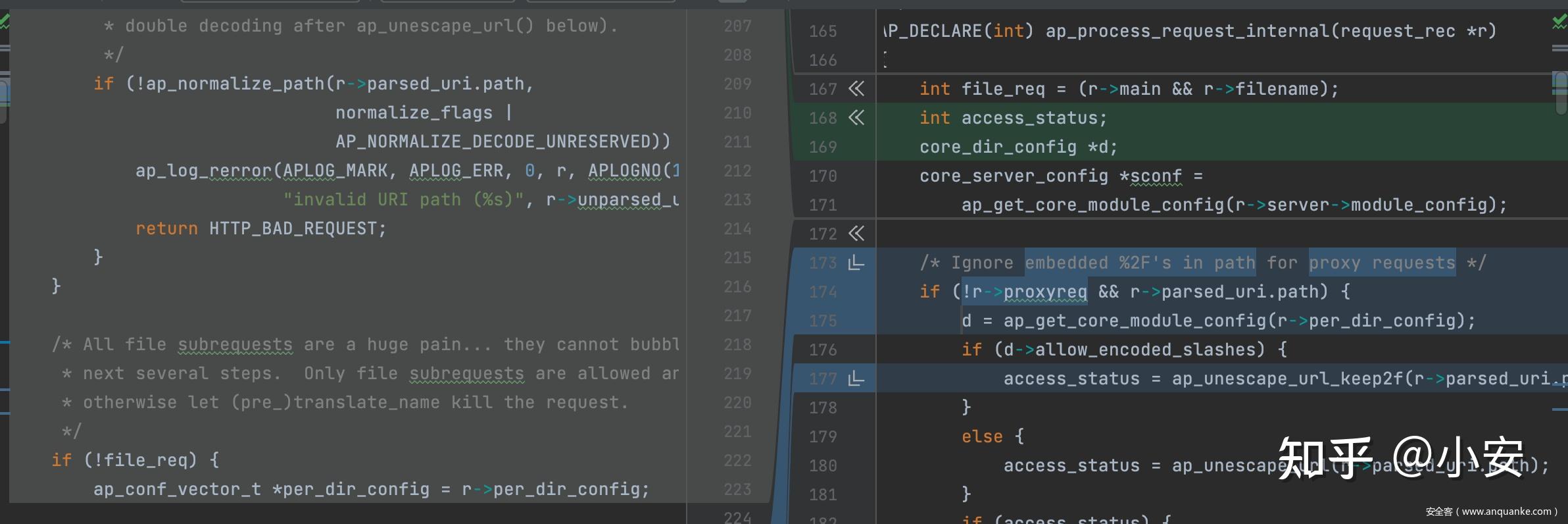Click 'normalize_flags |' in left pane

tap(424, 113)
